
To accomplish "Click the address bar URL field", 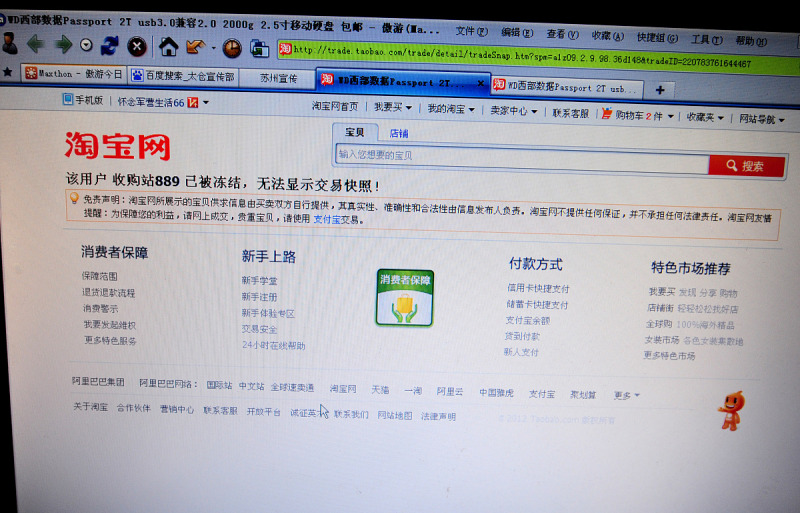I will coord(538,57).
